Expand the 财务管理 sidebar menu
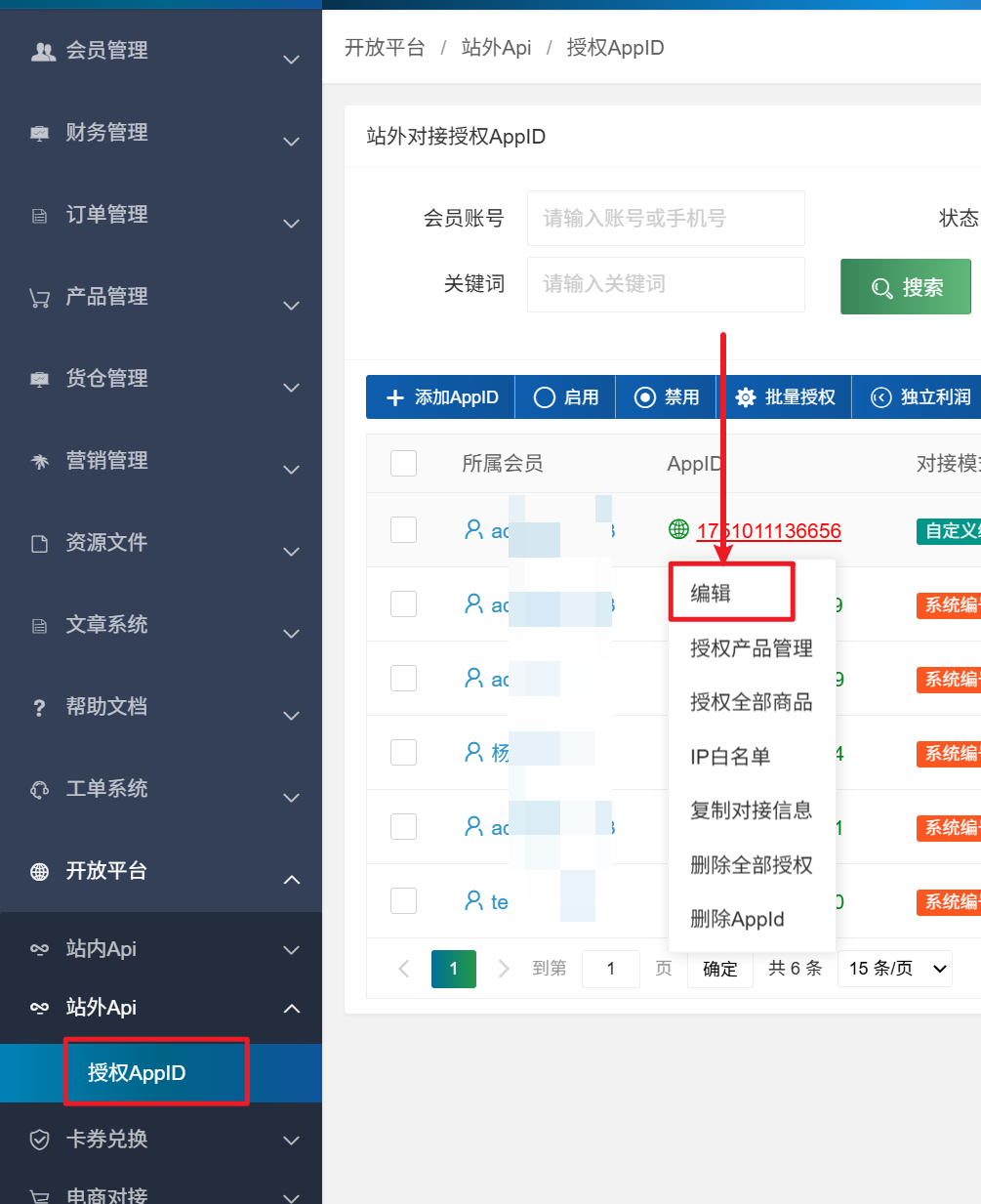Viewport: 981px width, 1204px height. 161,133
